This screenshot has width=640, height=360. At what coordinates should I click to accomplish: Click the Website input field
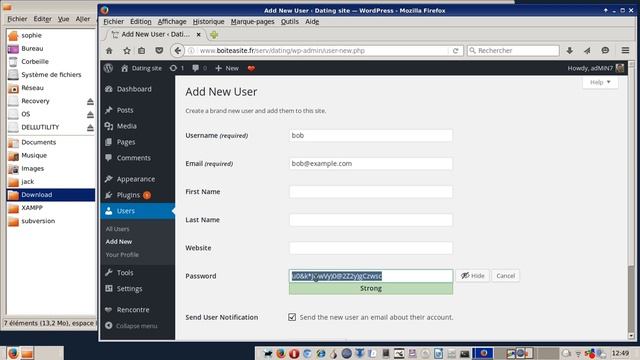[371, 248]
